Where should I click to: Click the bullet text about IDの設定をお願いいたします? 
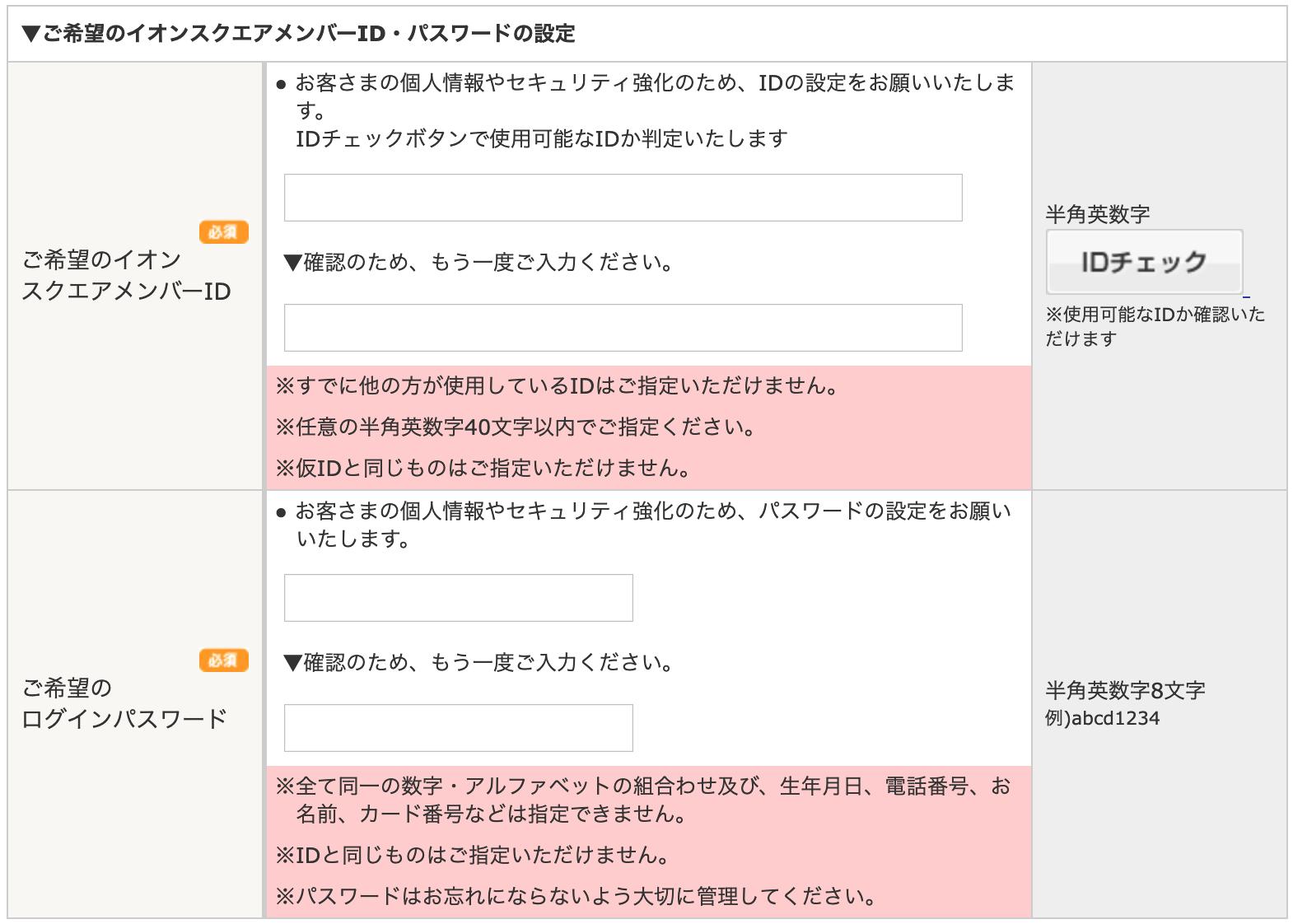tap(646, 96)
